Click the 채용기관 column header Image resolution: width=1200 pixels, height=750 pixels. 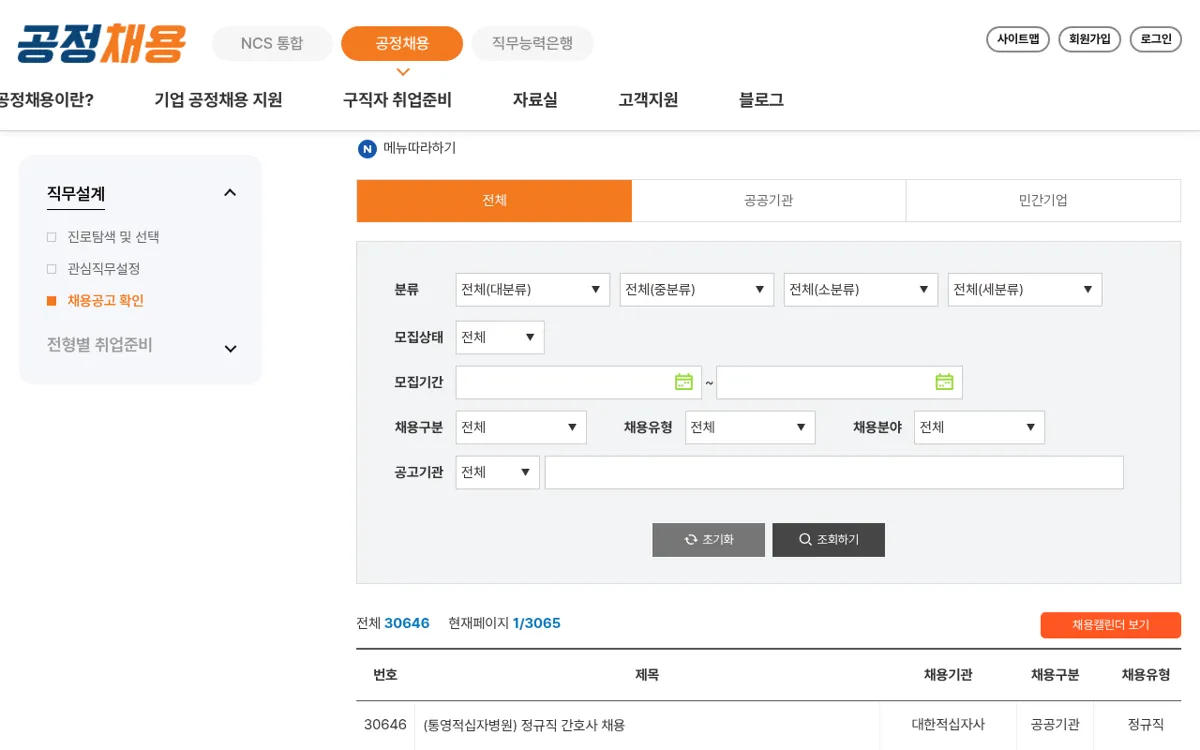tap(948, 675)
